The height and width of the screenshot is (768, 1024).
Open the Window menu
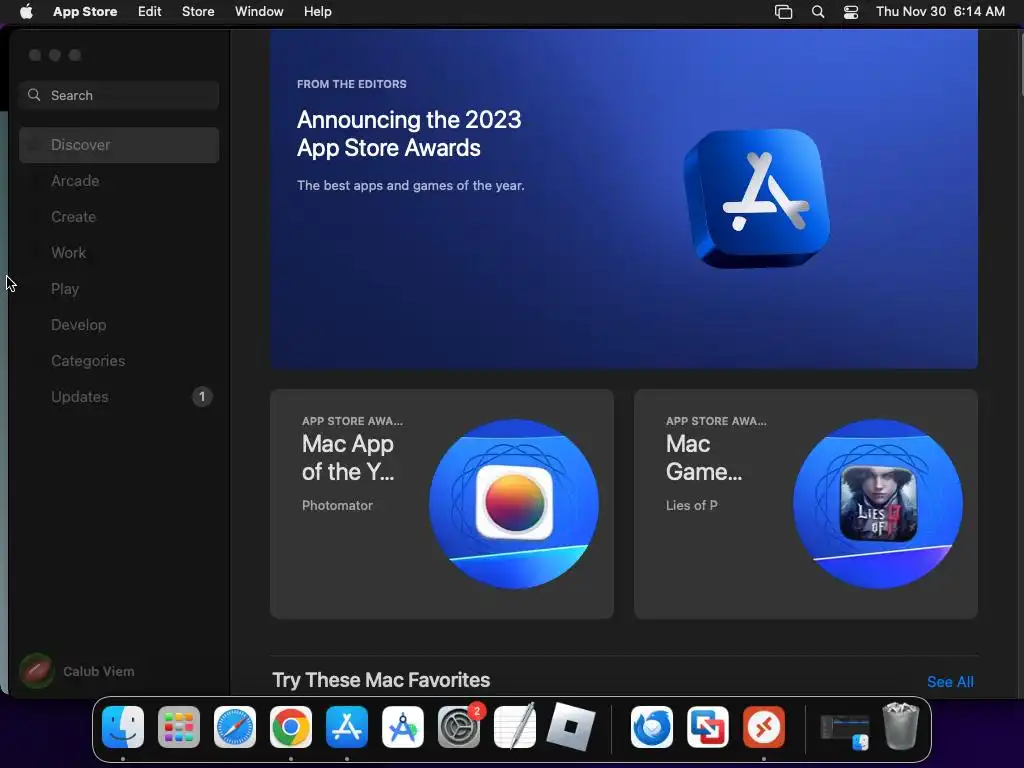click(259, 12)
